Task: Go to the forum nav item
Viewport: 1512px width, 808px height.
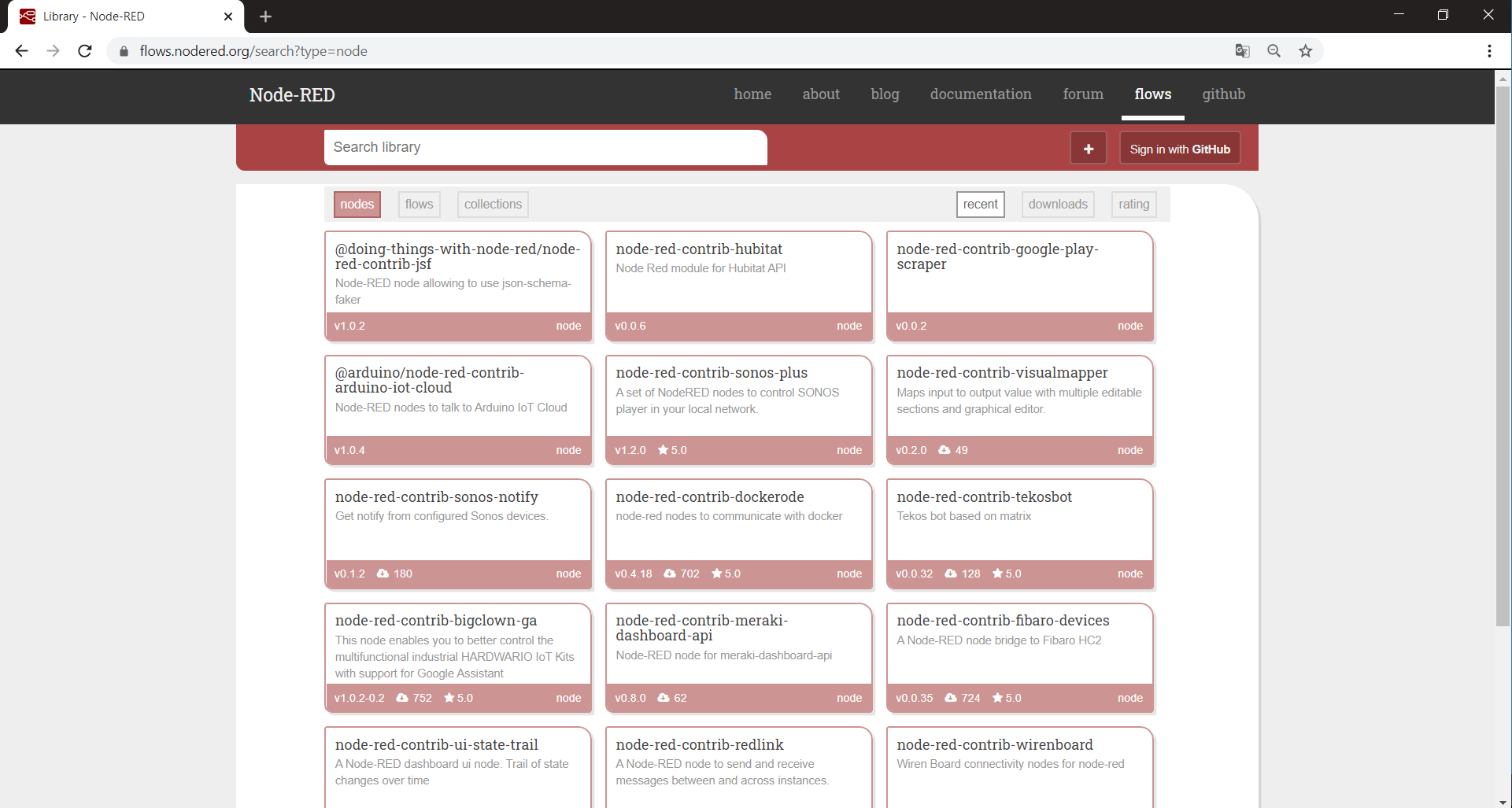Action: 1082,94
